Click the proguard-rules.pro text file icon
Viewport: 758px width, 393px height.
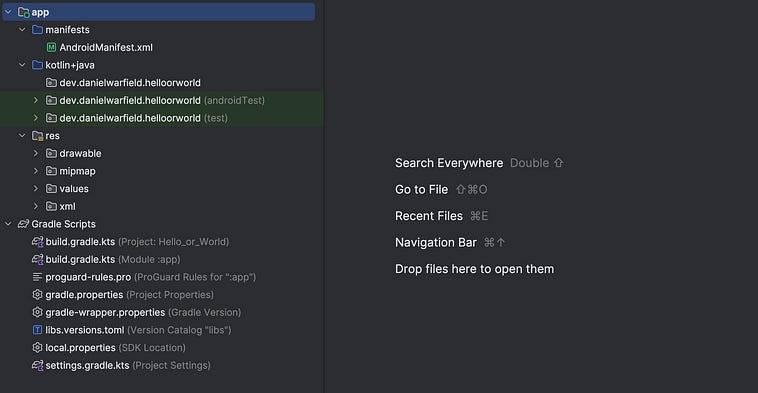37,277
